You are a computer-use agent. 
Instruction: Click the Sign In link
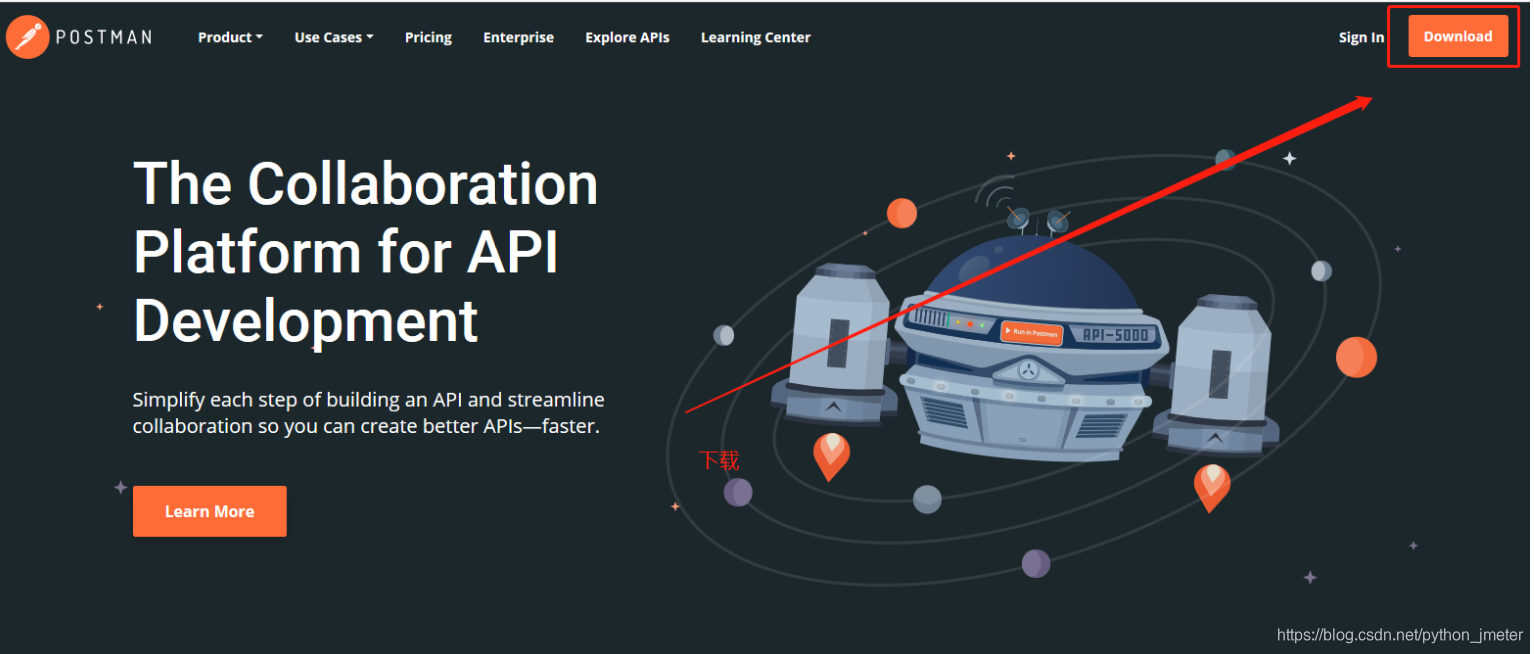tap(1361, 37)
